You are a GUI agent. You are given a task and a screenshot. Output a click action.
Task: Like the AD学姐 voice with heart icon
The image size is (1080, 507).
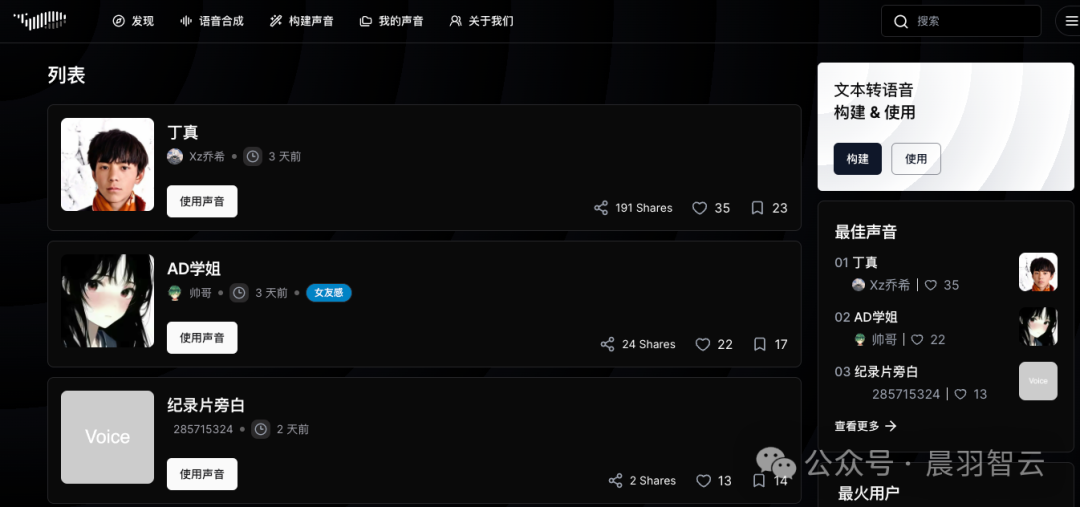702,344
